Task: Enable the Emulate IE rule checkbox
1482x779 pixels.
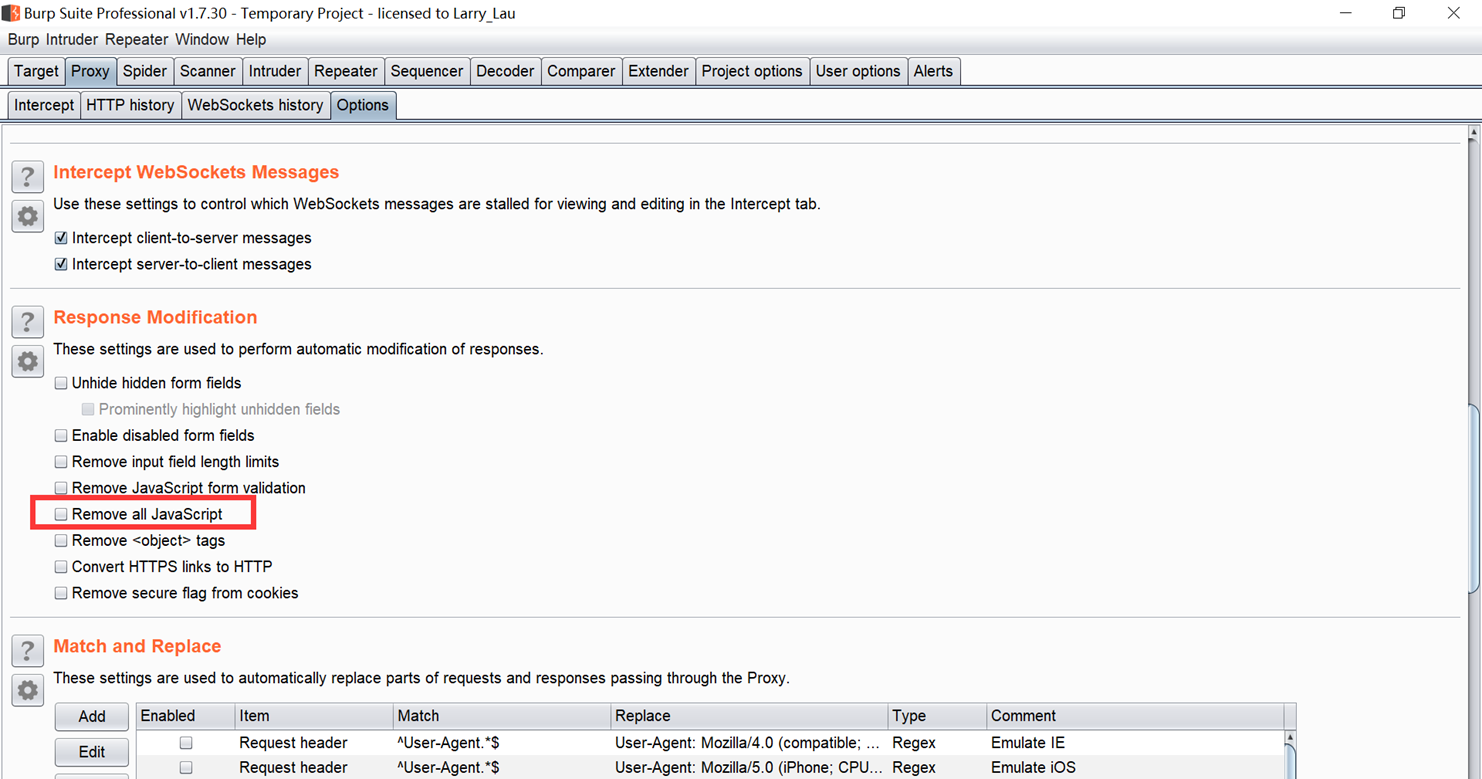Action: (186, 743)
